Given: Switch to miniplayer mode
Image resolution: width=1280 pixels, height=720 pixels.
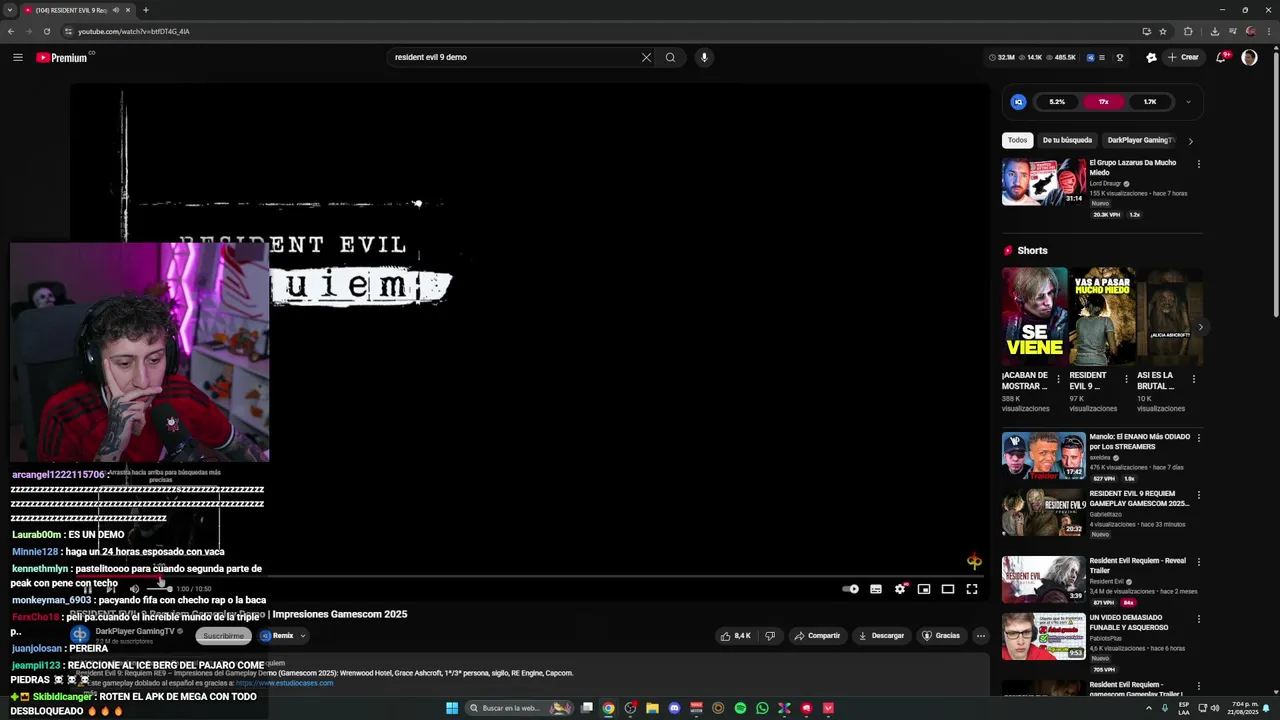Looking at the screenshot, I should pyautogui.click(x=924, y=589).
